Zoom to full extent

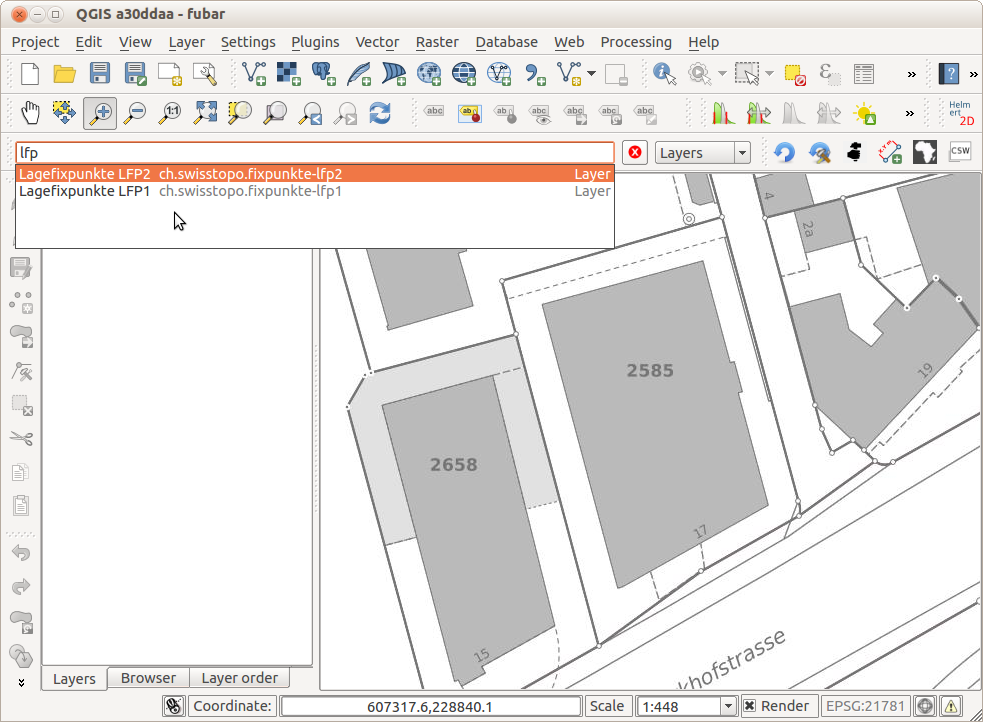205,113
